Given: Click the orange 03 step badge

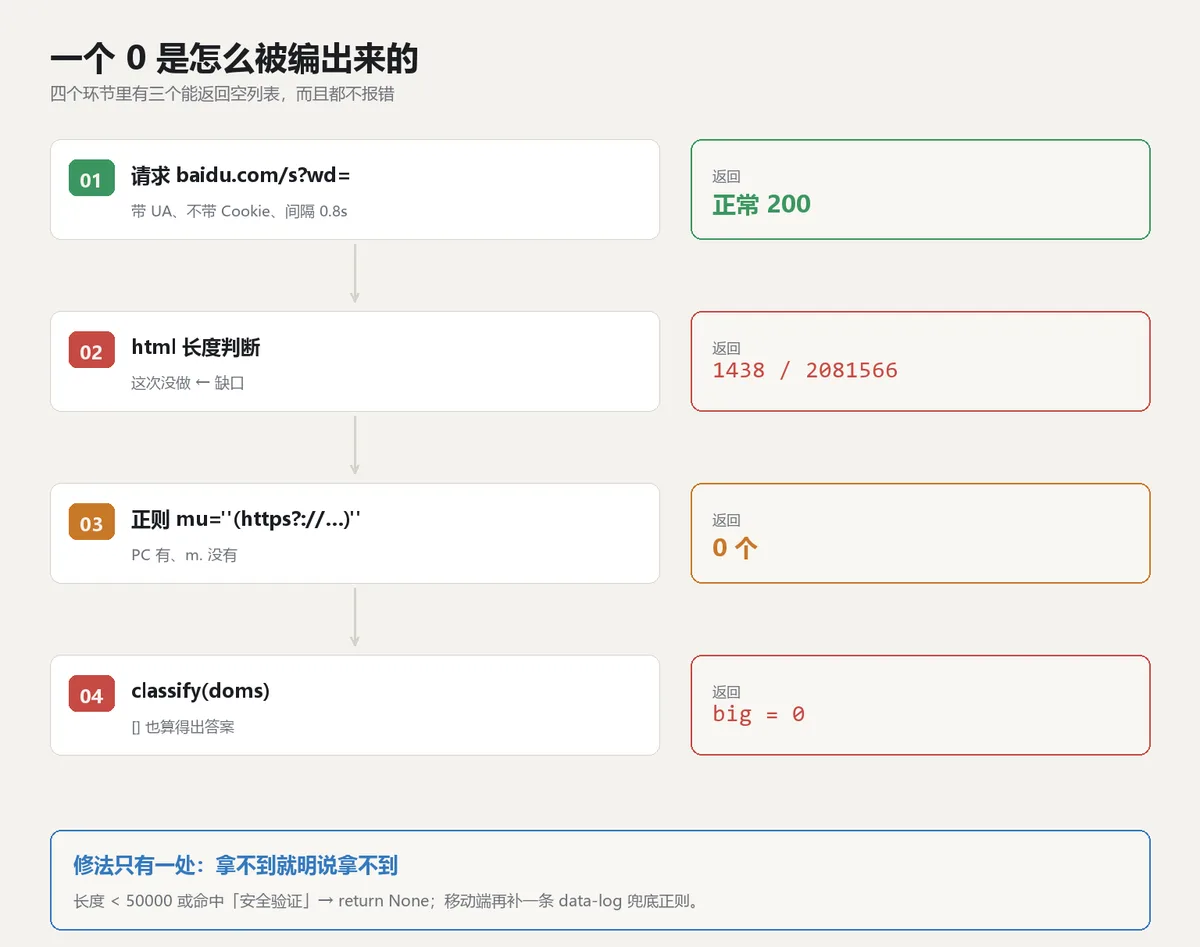Looking at the screenshot, I should pos(91,523).
